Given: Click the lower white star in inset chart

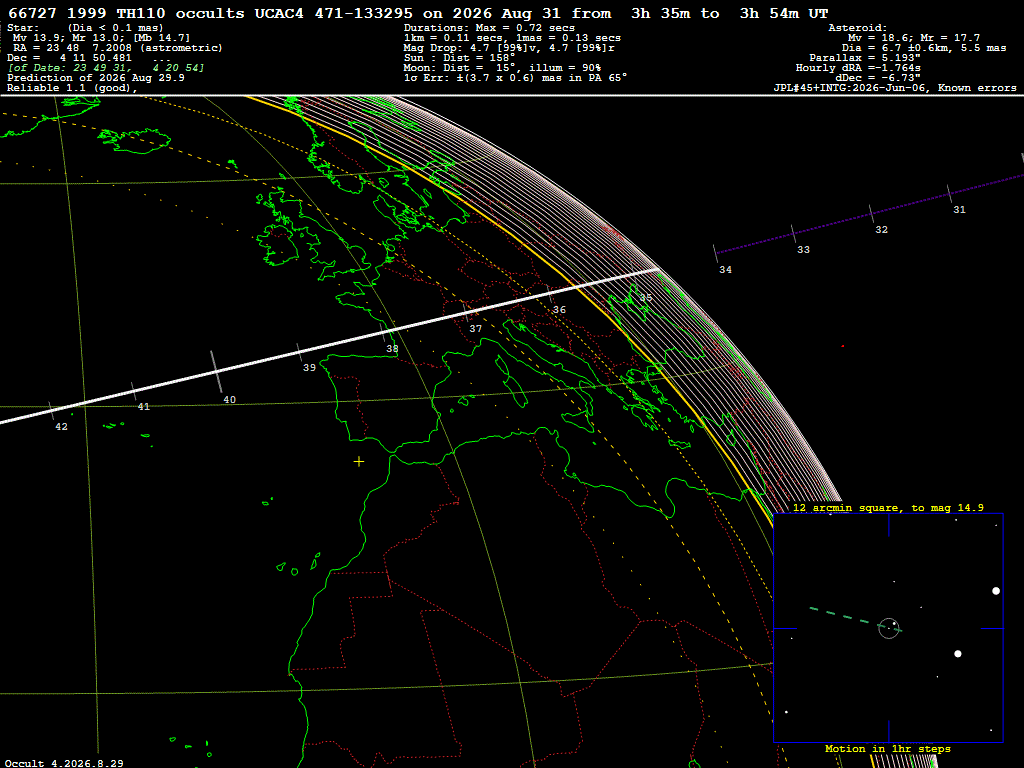Looking at the screenshot, I should point(958,654).
